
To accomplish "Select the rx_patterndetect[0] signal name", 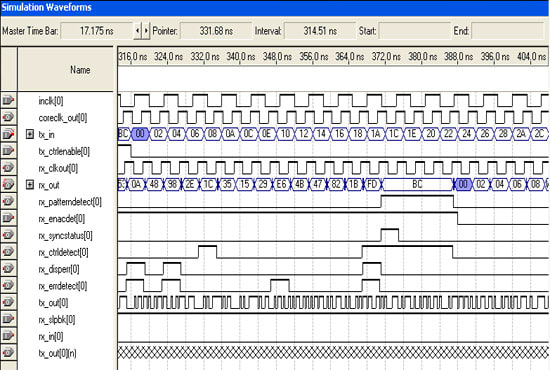I will [x=70, y=202].
